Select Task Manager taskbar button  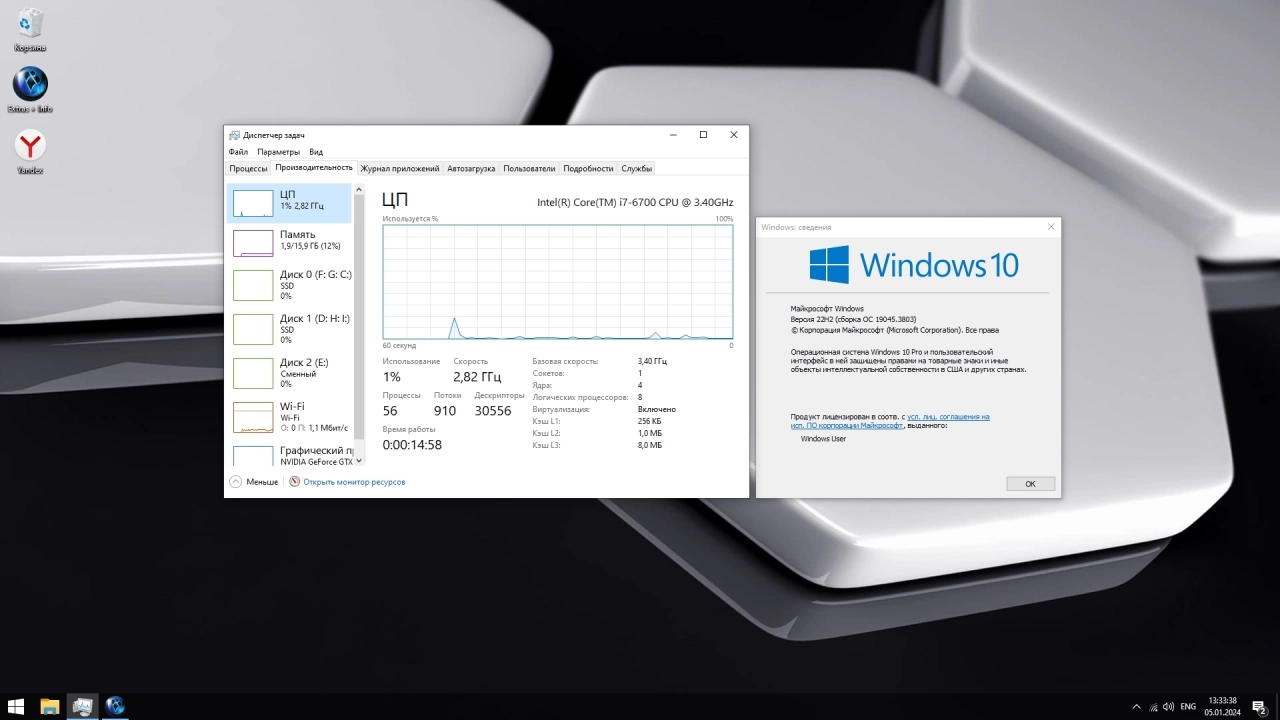[x=82, y=706]
